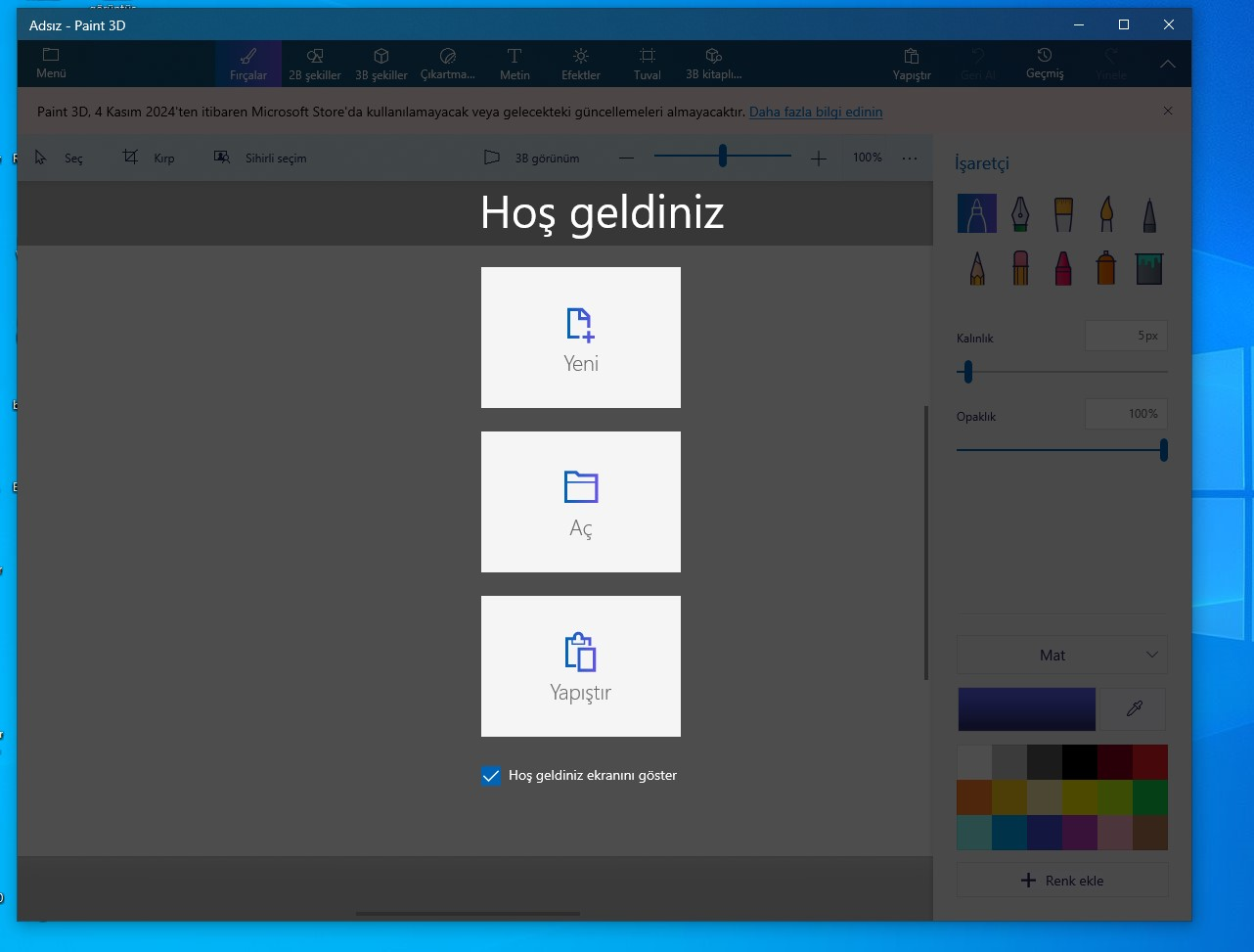The width and height of the screenshot is (1254, 952).
Task: Choose the Calligraphy pen brush
Action: pos(1020,213)
